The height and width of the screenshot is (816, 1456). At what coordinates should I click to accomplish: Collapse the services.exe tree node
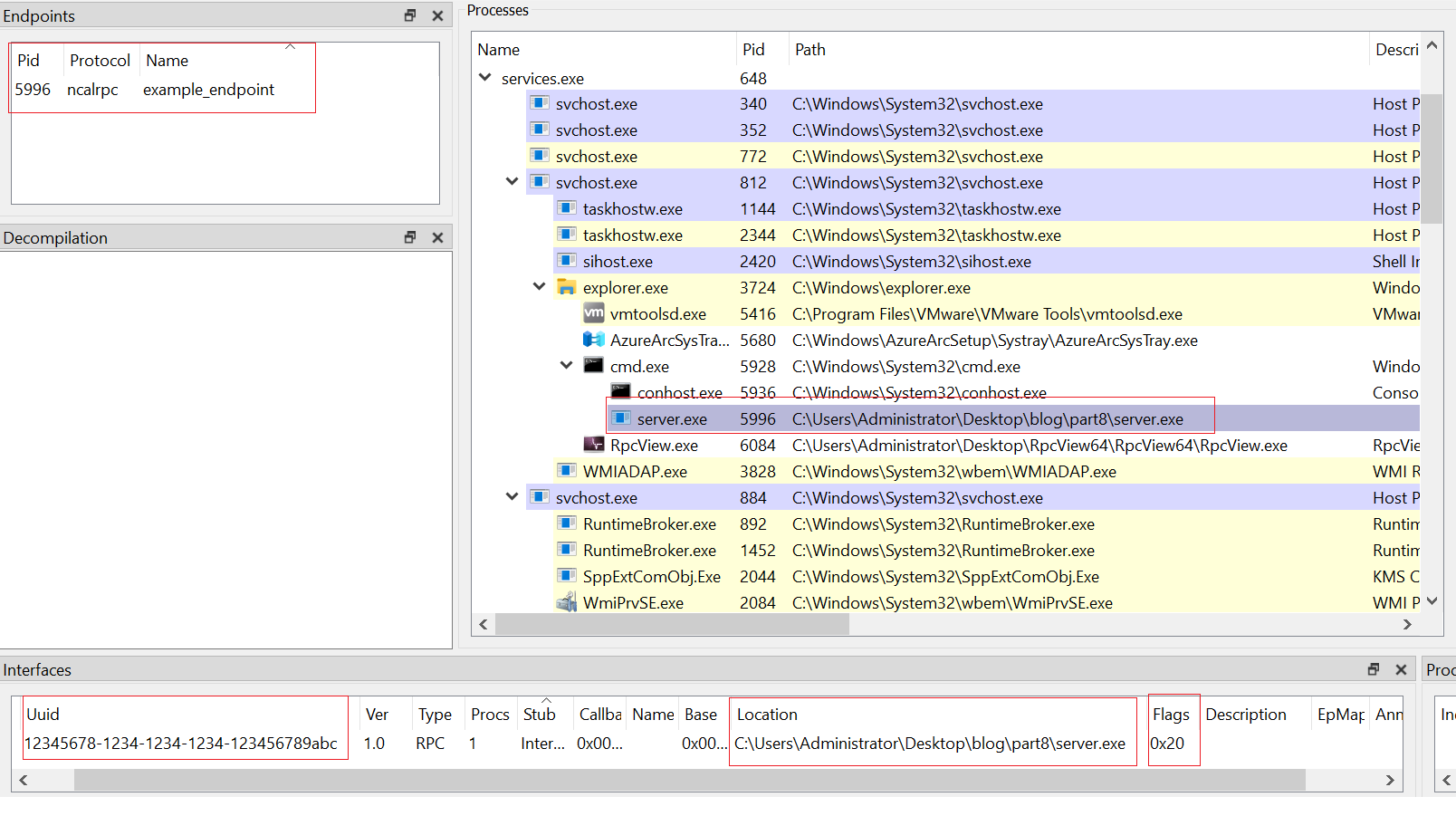[x=485, y=78]
